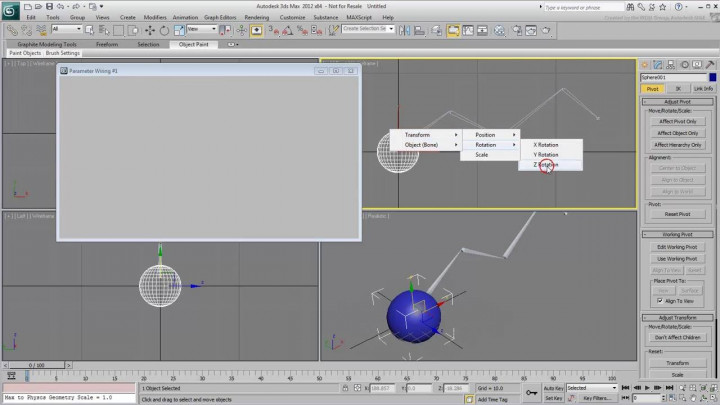Click the Set Keys large key icon

tap(531, 393)
